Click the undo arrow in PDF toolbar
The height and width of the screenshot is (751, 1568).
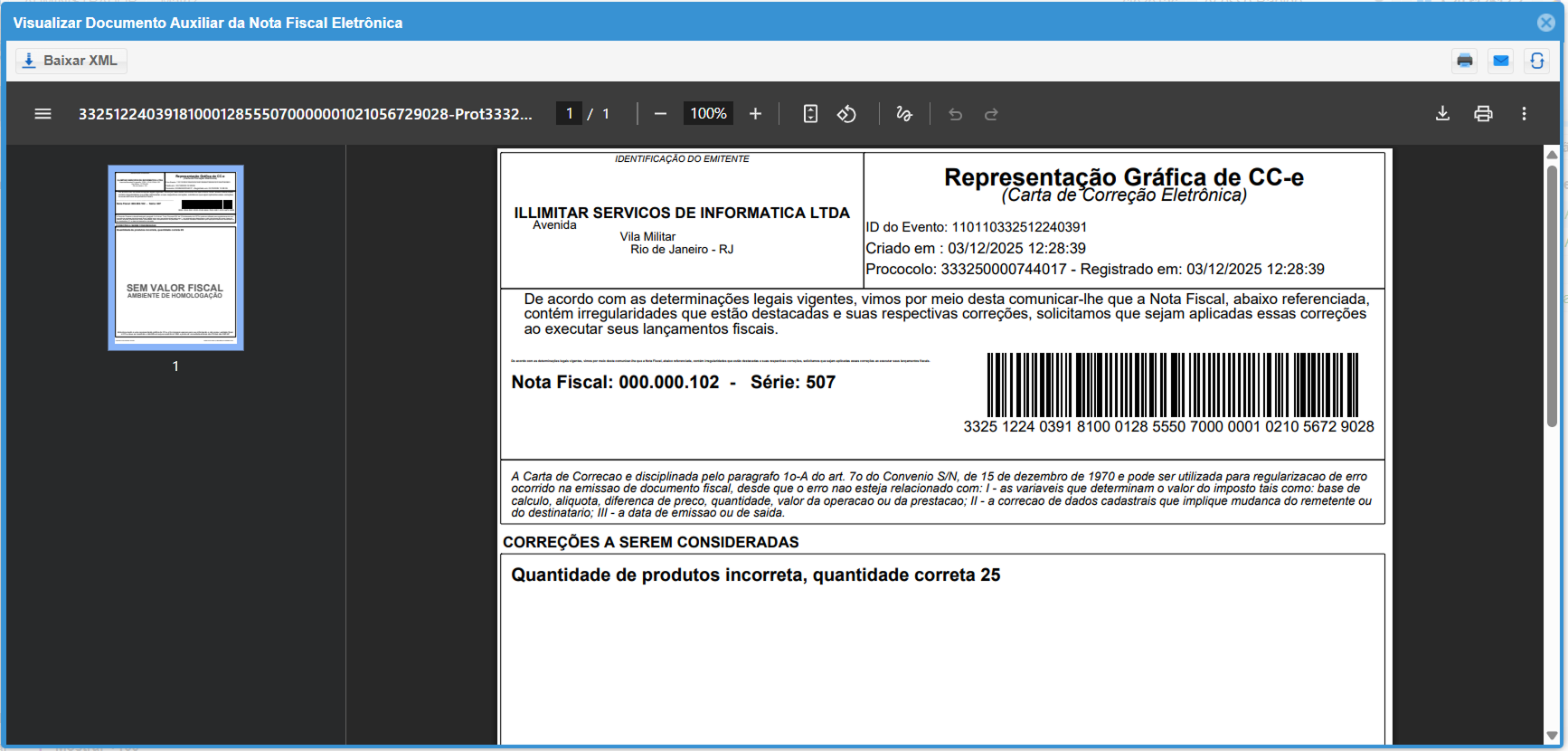pyautogui.click(x=955, y=114)
